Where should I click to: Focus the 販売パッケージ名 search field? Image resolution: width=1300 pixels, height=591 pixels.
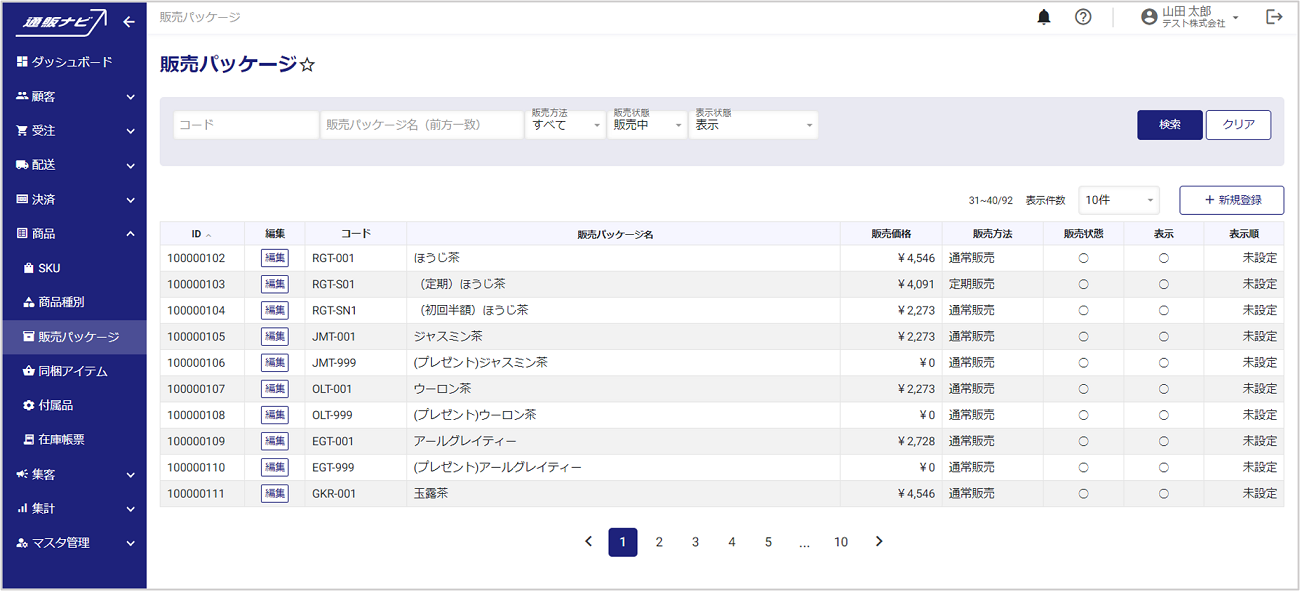[x=421, y=125]
